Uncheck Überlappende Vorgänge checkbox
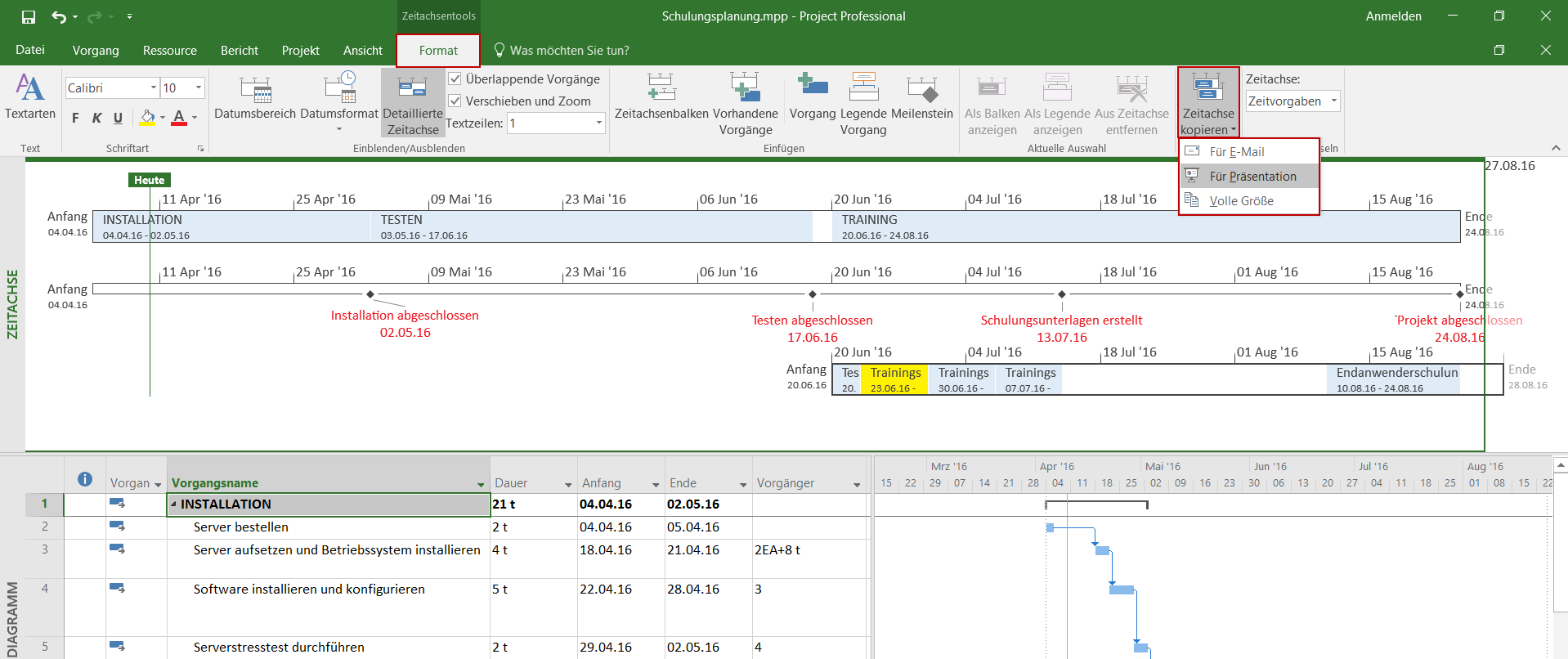This screenshot has height=659, width=1568. [455, 79]
